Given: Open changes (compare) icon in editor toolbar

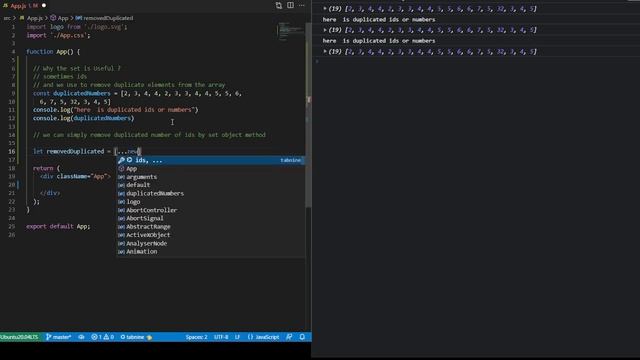Looking at the screenshot, I should (x=279, y=5).
